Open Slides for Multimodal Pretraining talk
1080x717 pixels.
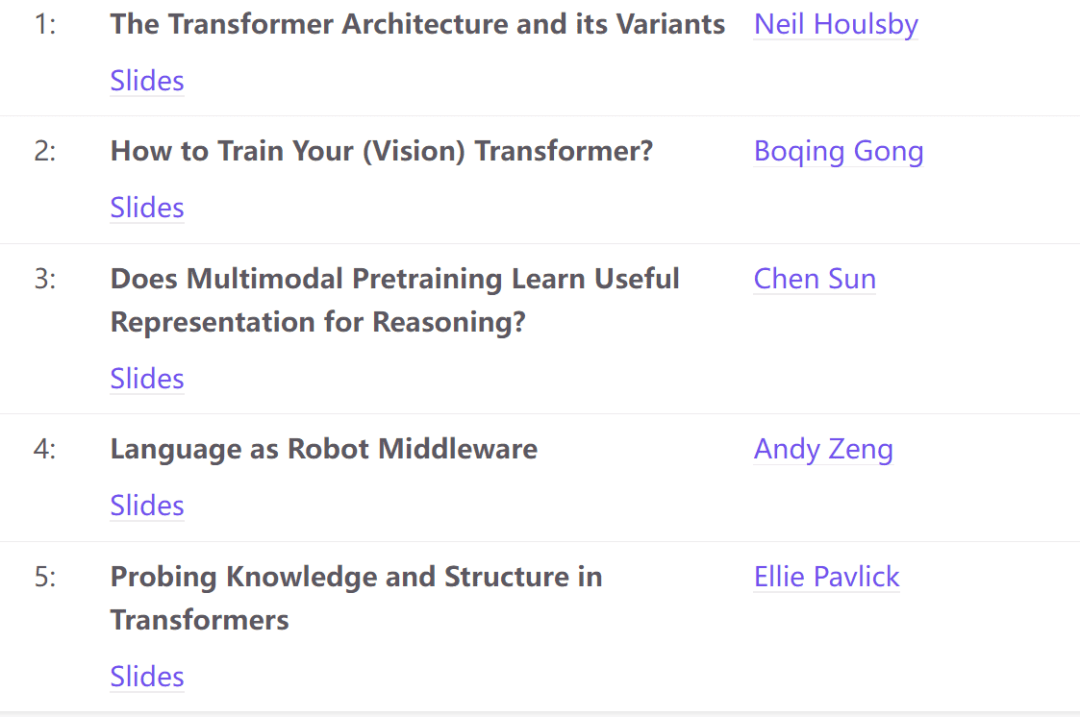click(x=146, y=379)
